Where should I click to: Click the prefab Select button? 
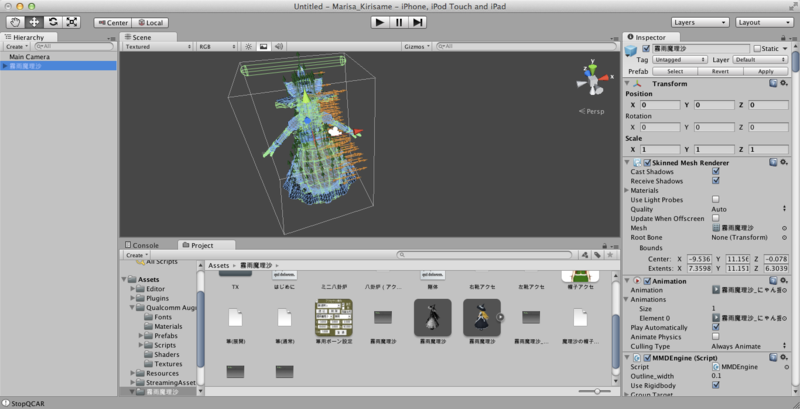[676, 71]
